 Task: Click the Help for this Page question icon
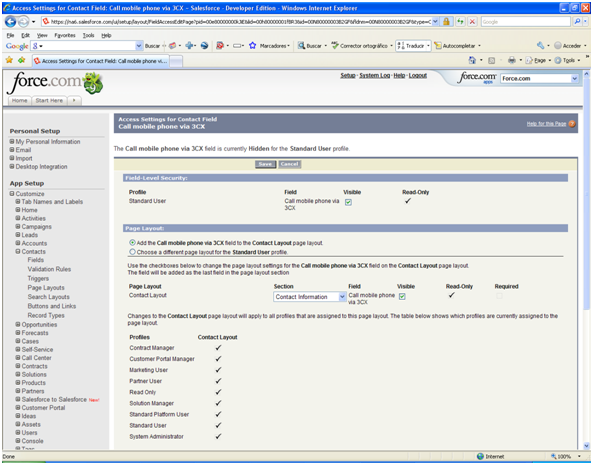[572, 124]
